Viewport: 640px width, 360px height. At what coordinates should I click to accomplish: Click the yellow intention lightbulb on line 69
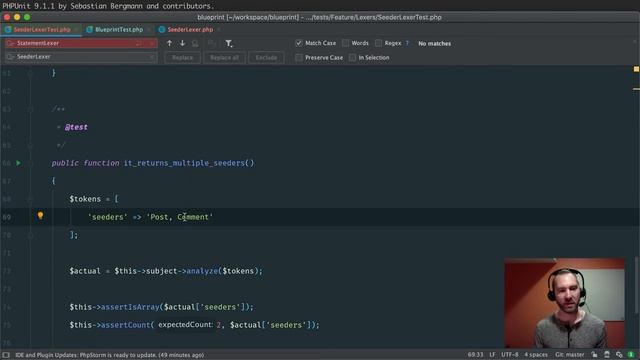[40, 215]
